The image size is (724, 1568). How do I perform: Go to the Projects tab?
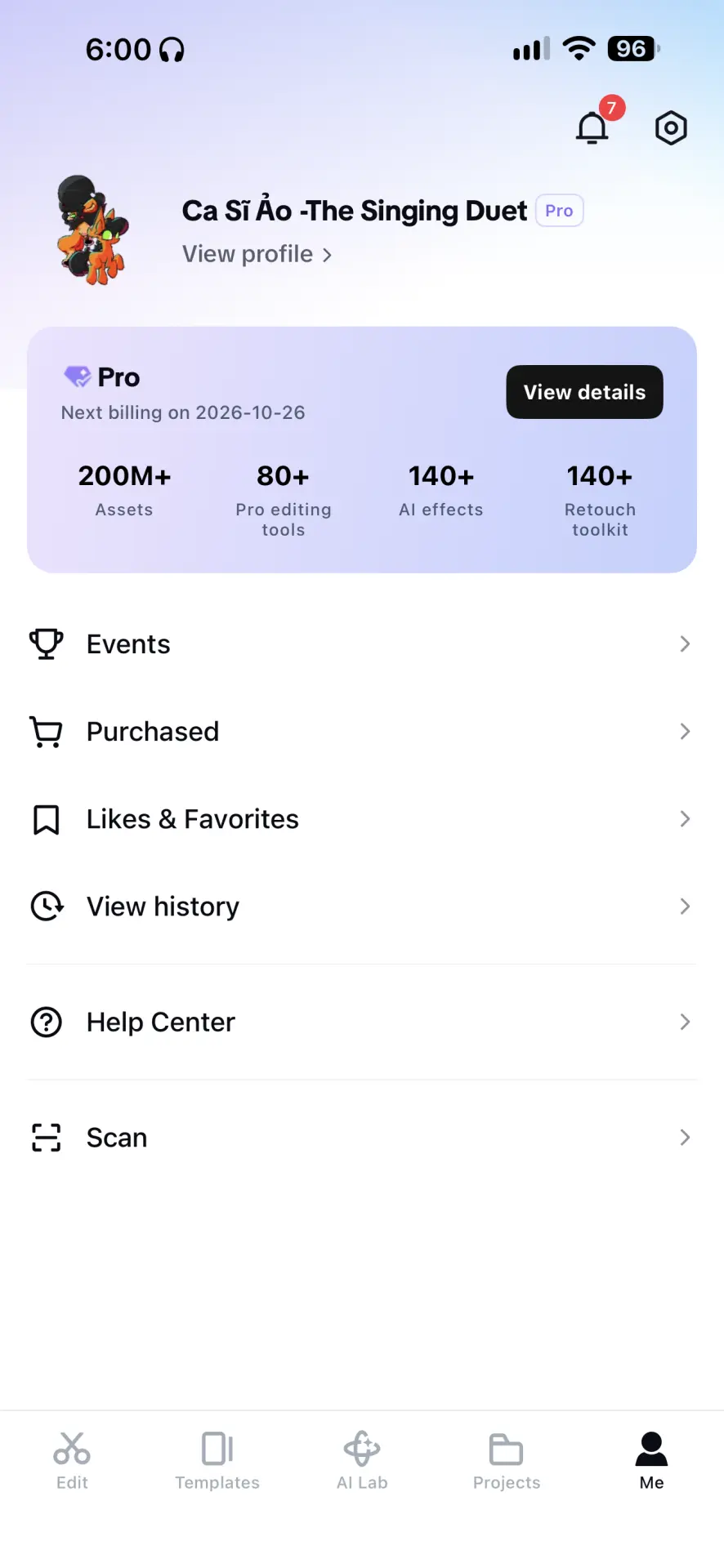[x=507, y=1461]
